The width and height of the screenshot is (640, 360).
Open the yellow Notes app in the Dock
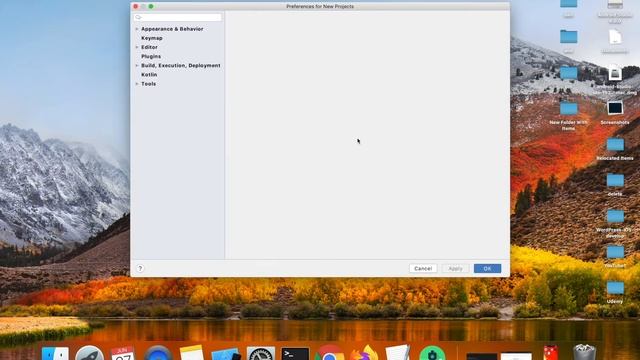191,353
